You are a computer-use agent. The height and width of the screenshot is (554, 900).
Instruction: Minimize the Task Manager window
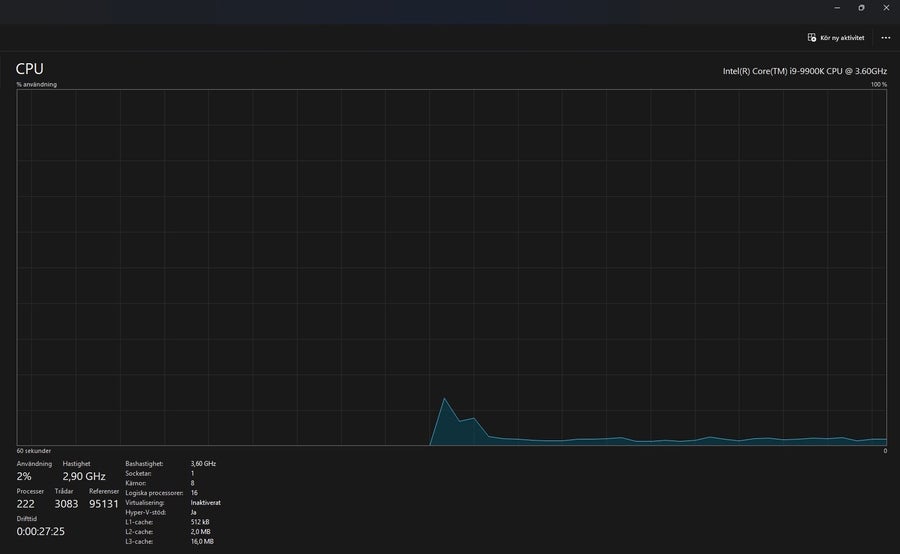click(x=837, y=7)
